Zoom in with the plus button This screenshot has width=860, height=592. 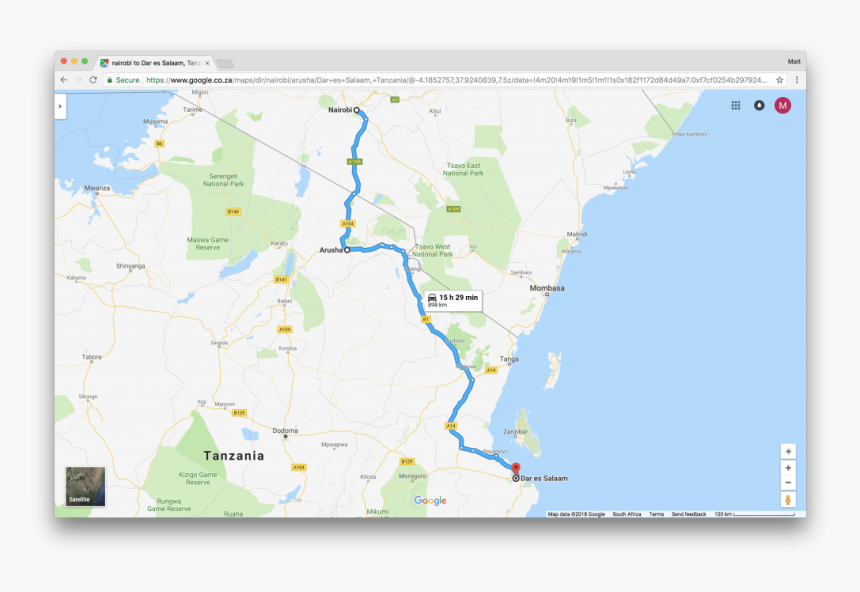pyautogui.click(x=788, y=468)
